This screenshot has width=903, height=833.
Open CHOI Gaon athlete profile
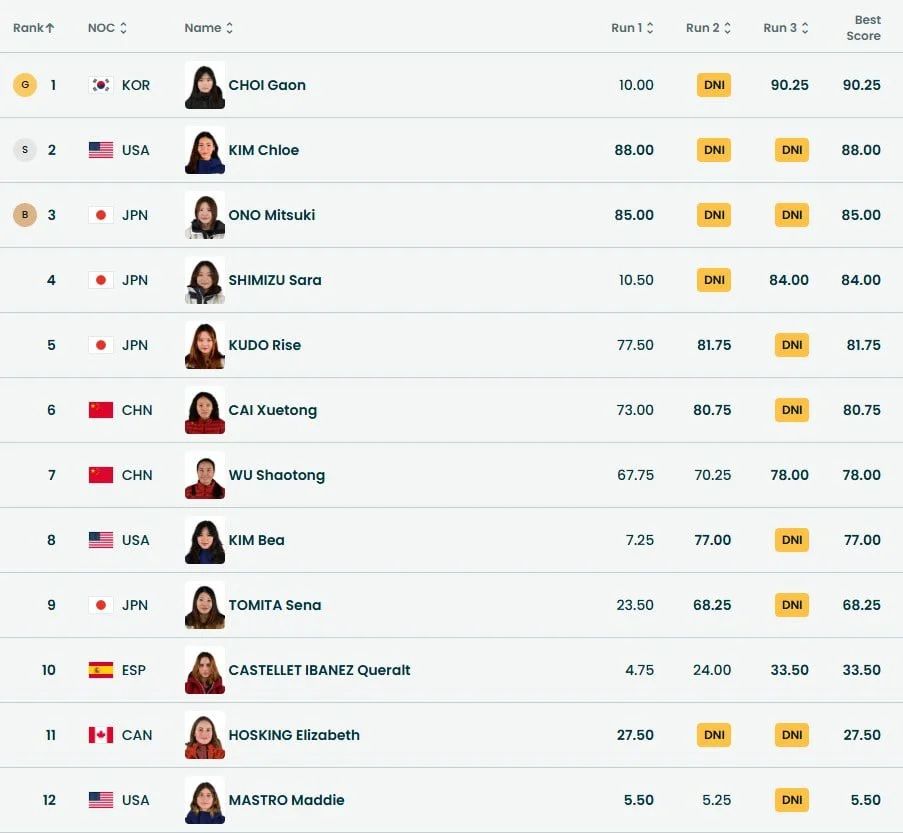pos(267,85)
